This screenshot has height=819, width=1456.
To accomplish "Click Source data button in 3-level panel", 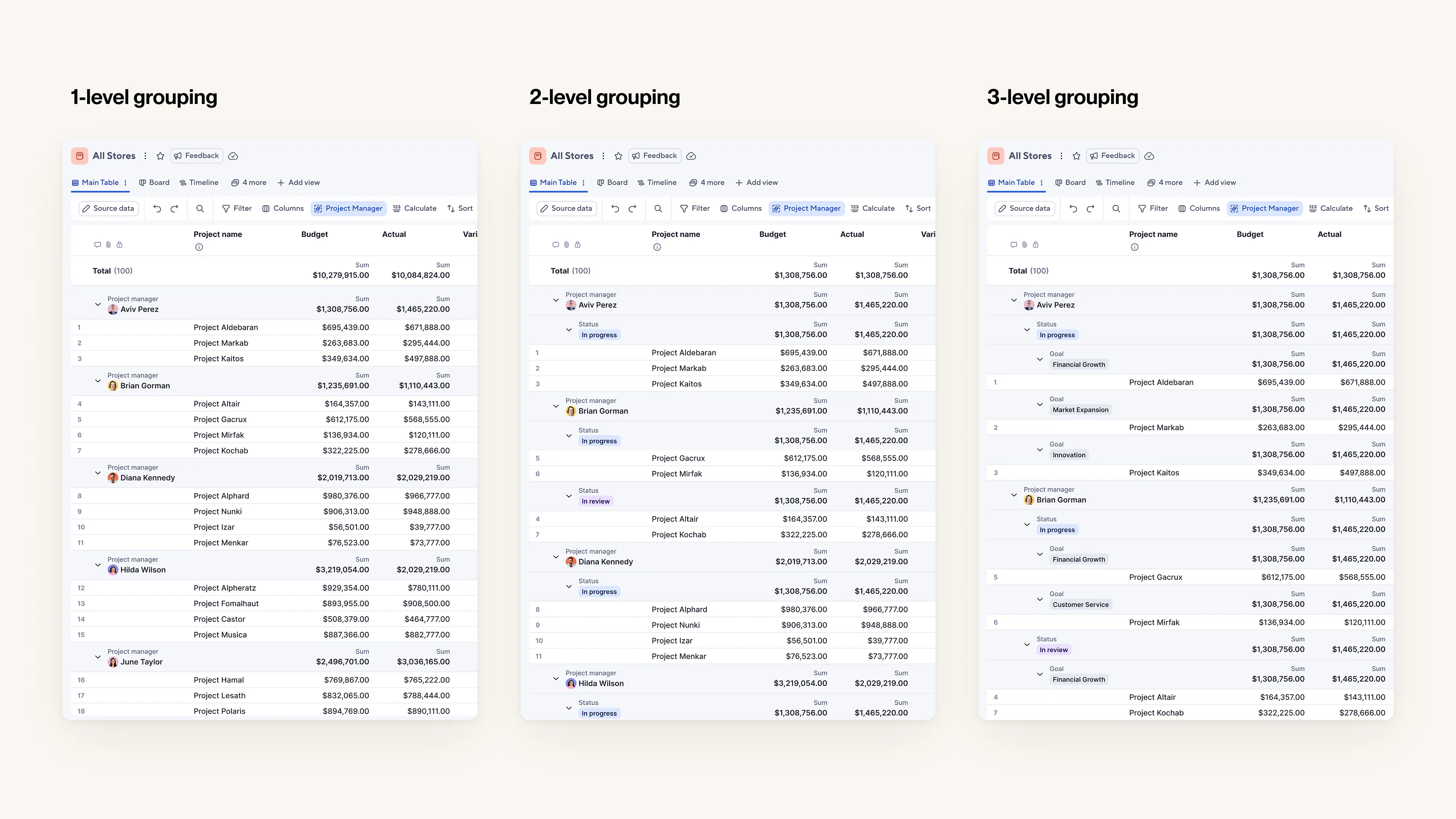I will [x=1024, y=208].
